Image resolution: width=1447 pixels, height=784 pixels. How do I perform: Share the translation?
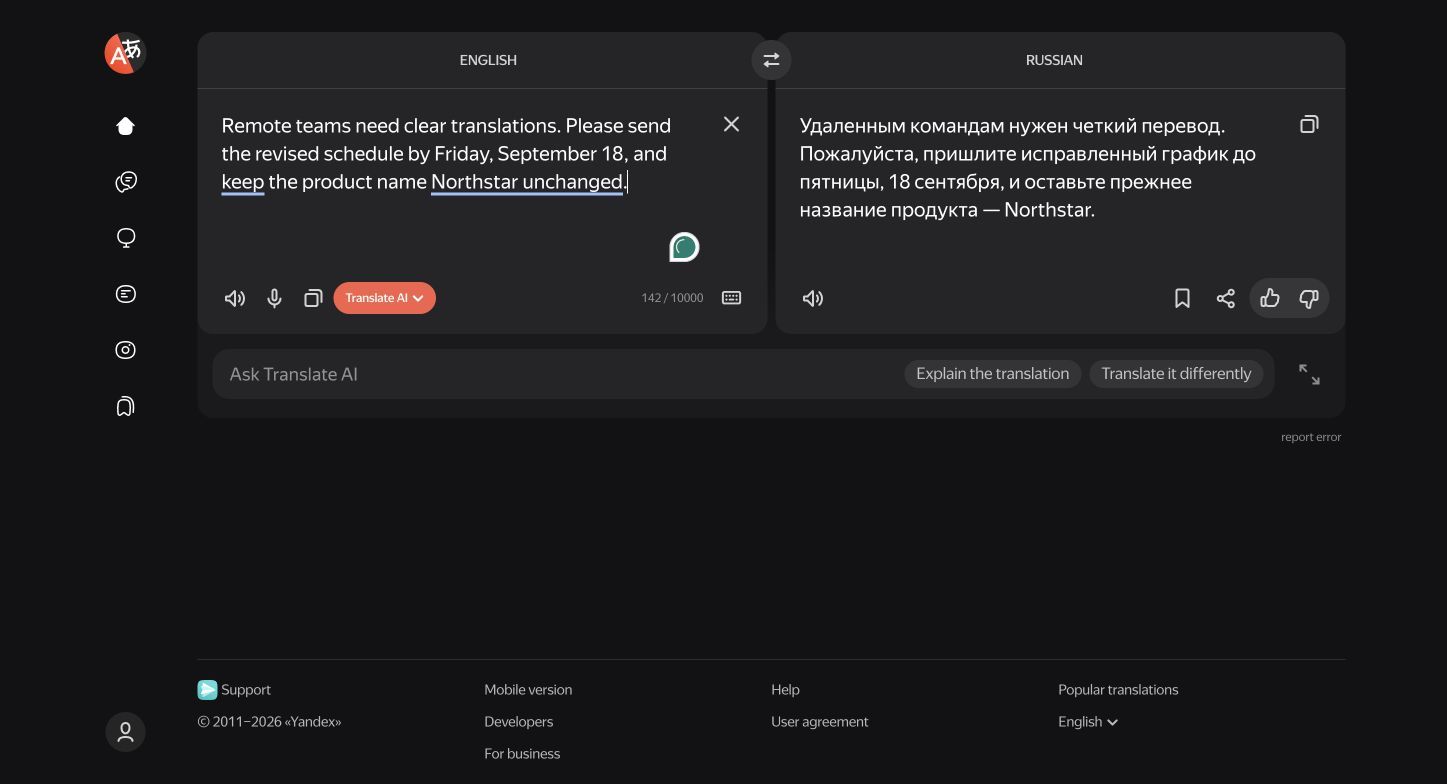tap(1225, 298)
